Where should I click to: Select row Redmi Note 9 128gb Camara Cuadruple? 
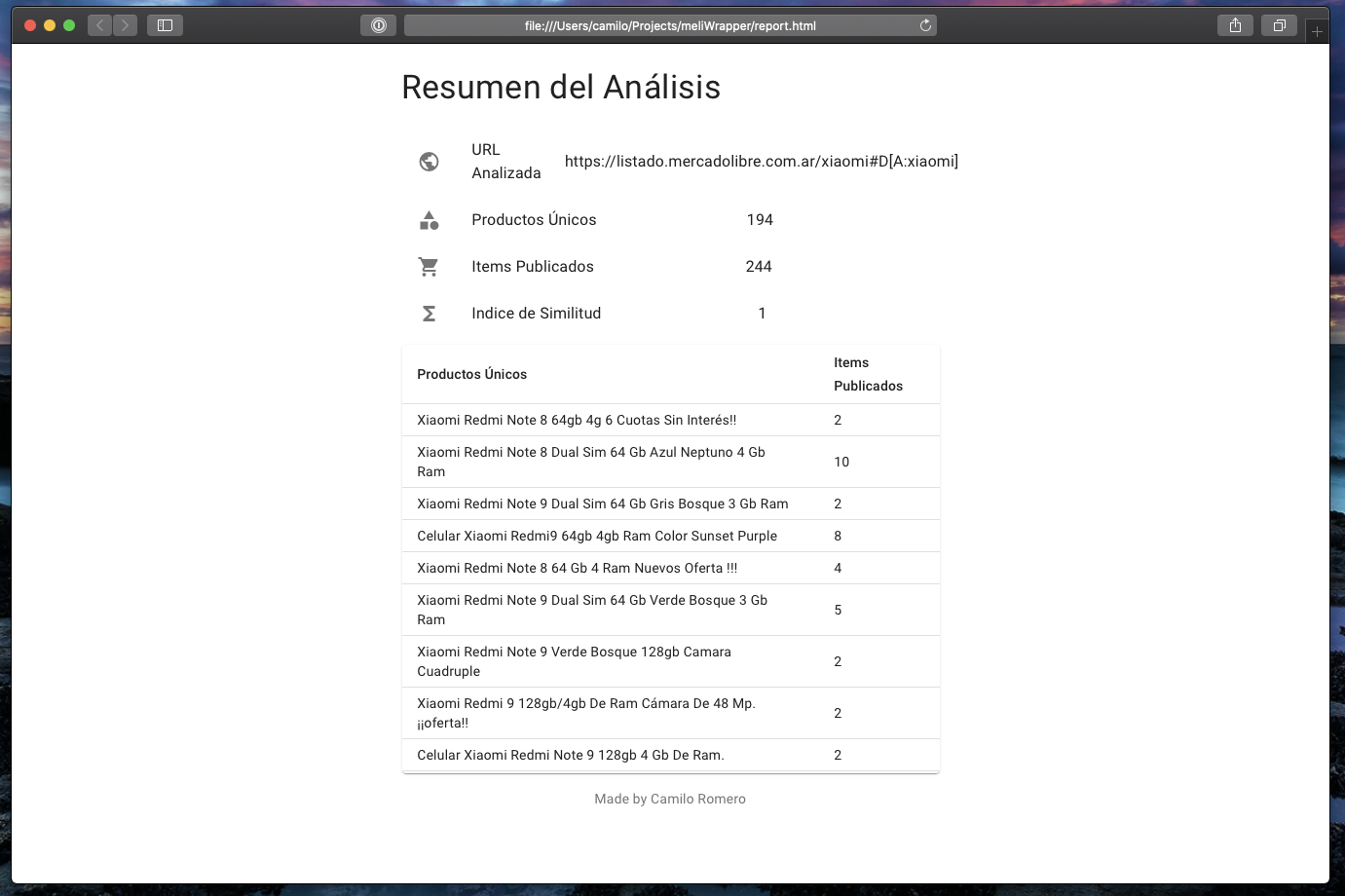tap(670, 661)
